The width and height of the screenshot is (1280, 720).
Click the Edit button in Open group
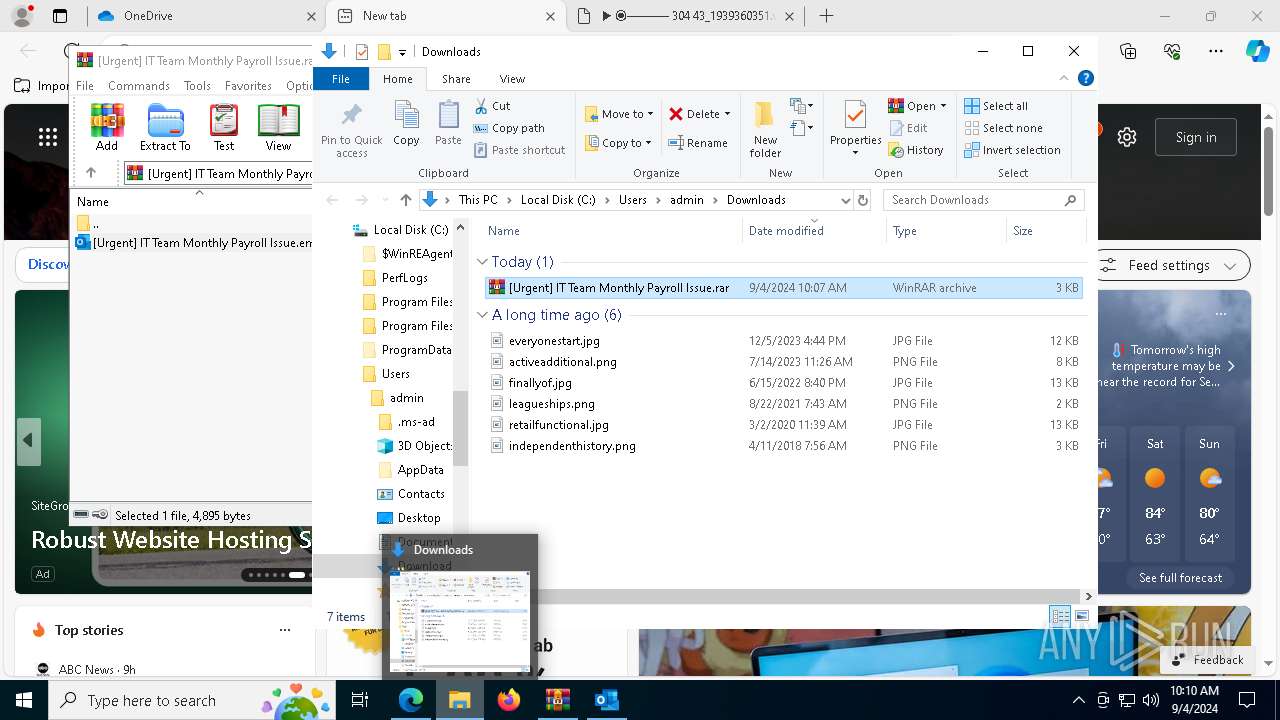(x=908, y=128)
